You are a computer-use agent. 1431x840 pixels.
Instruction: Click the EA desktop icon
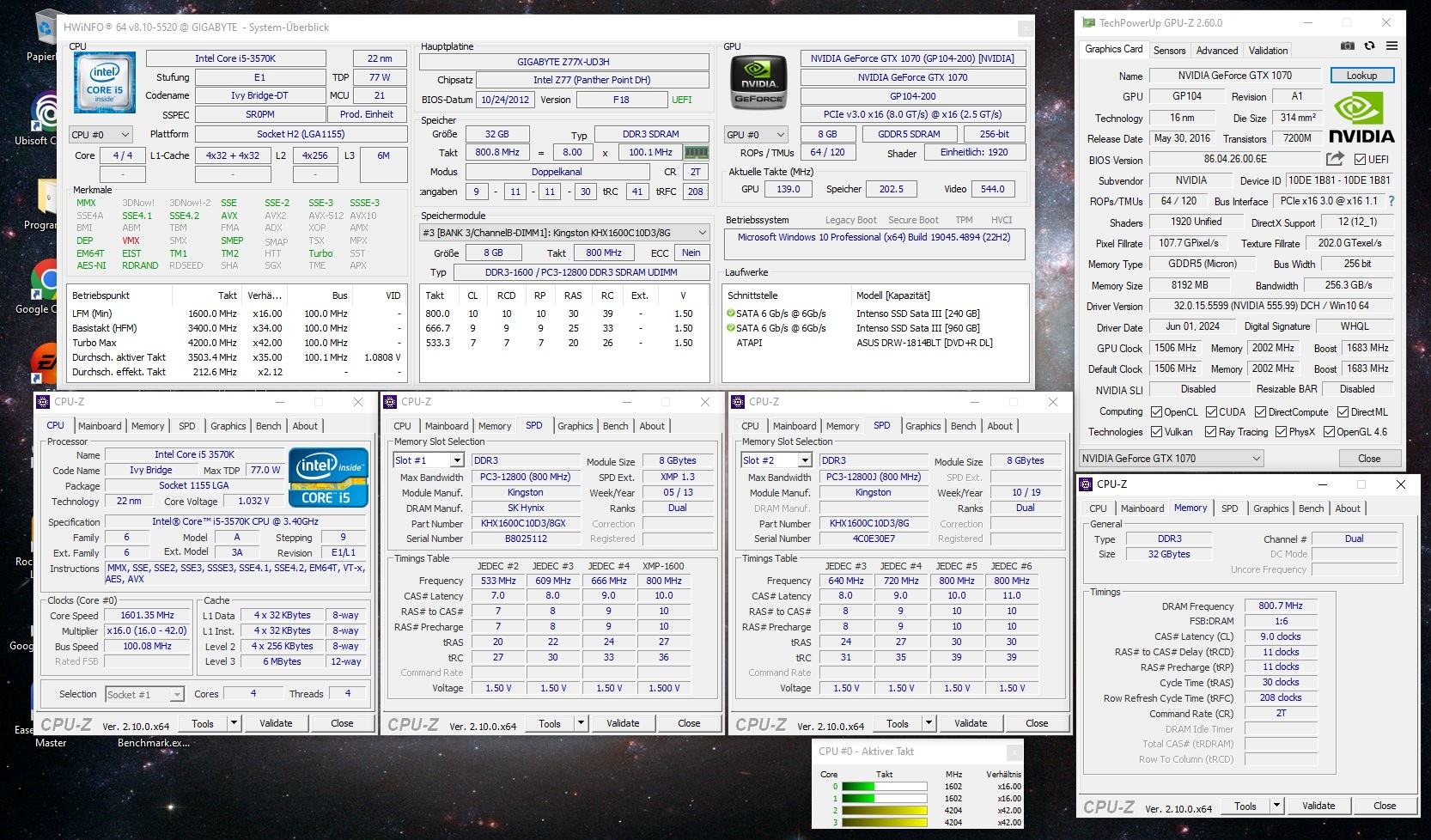click(45, 363)
